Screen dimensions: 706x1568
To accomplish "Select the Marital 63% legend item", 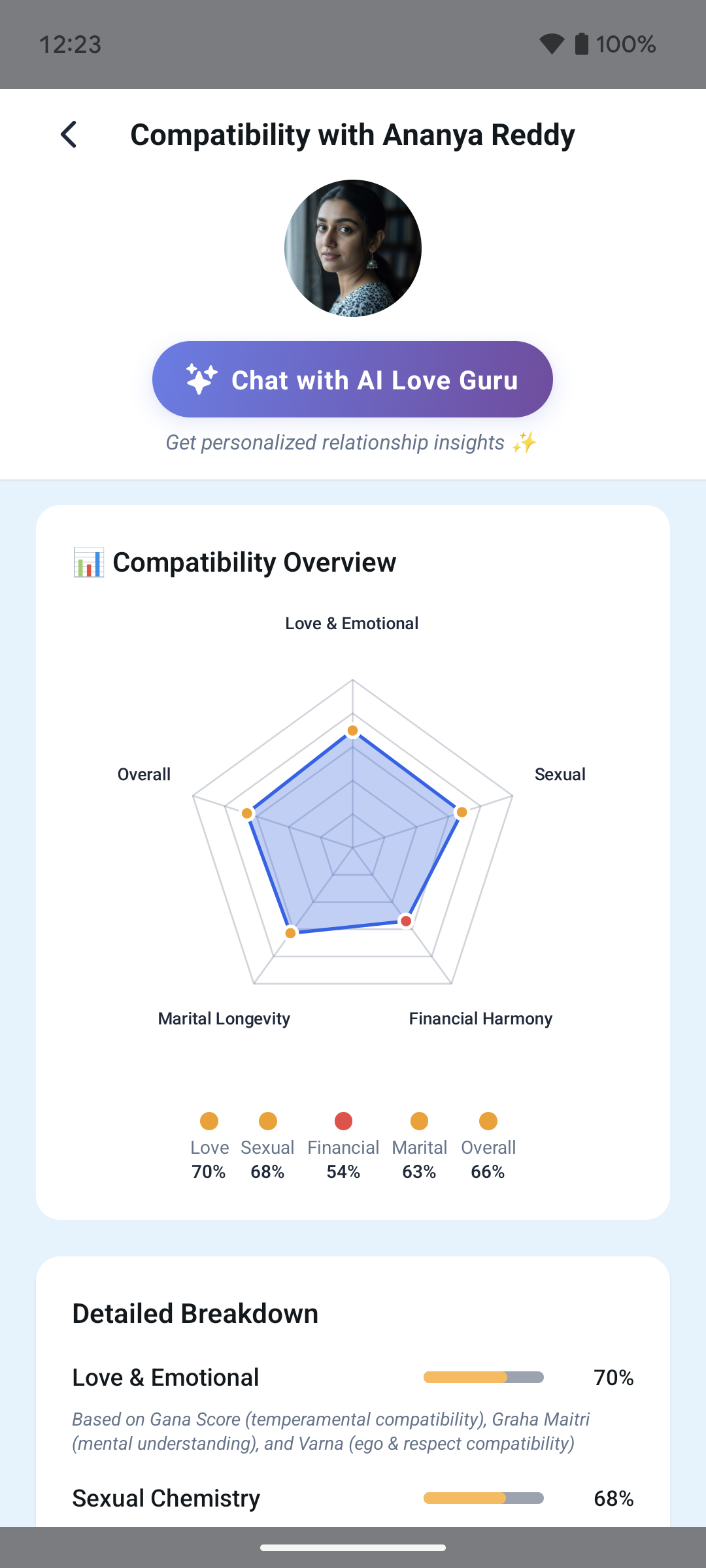I will (419, 1147).
